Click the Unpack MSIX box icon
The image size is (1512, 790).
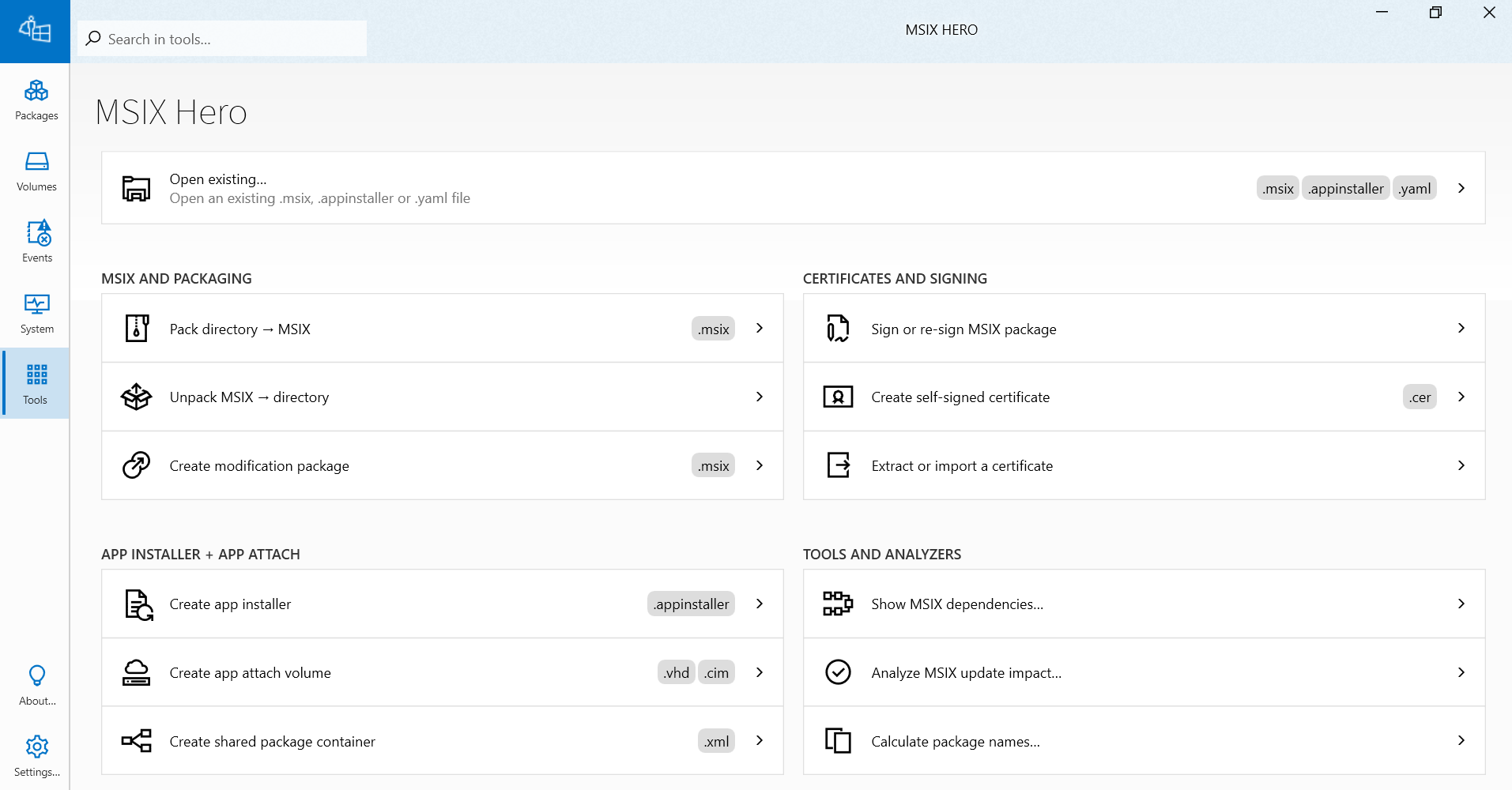137,397
